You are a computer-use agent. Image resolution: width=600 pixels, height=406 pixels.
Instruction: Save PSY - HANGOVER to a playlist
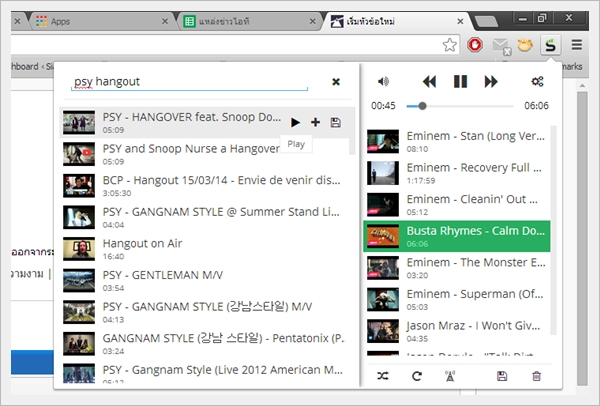click(x=336, y=122)
